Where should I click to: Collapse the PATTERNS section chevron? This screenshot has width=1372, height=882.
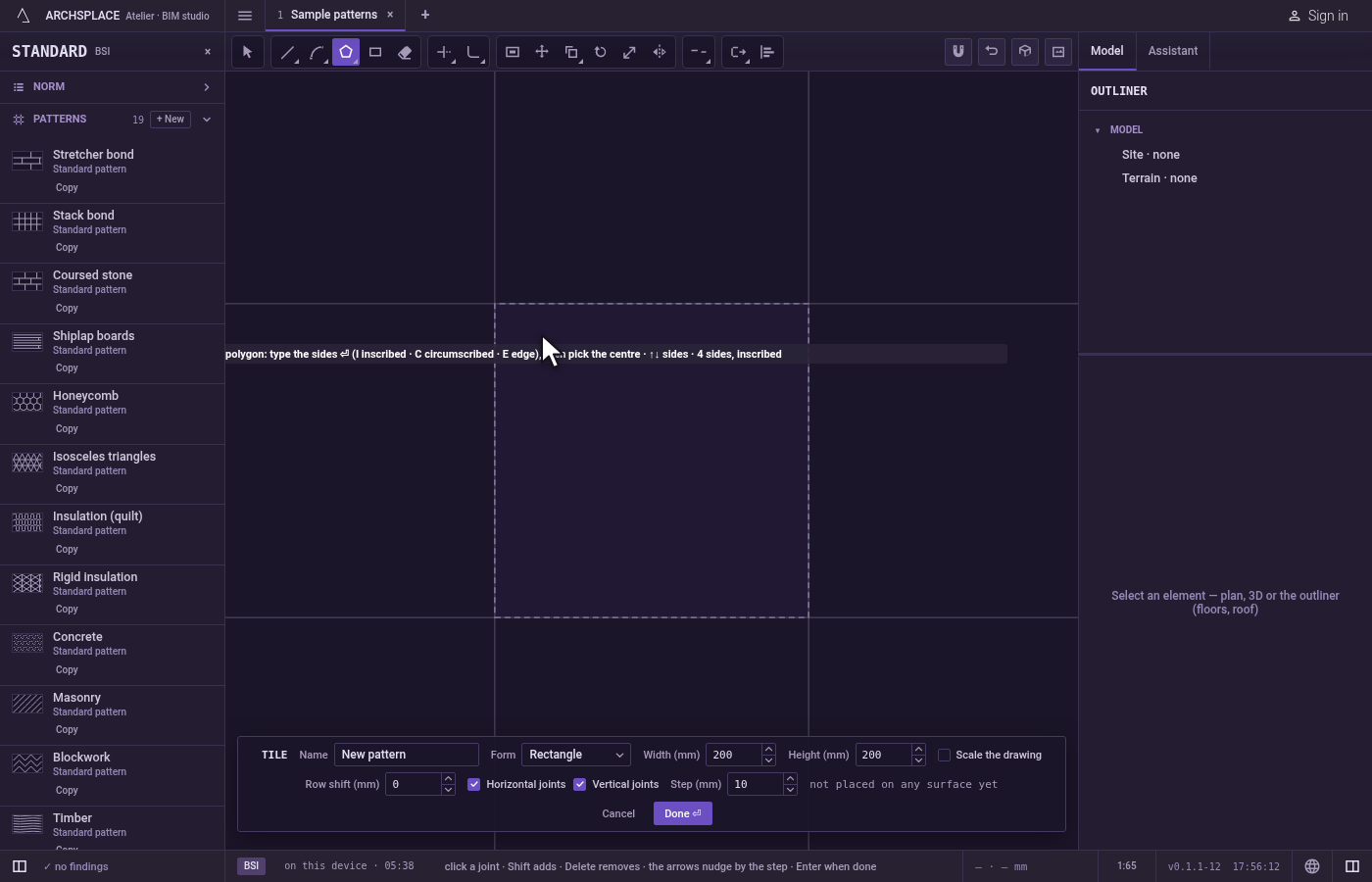207,120
